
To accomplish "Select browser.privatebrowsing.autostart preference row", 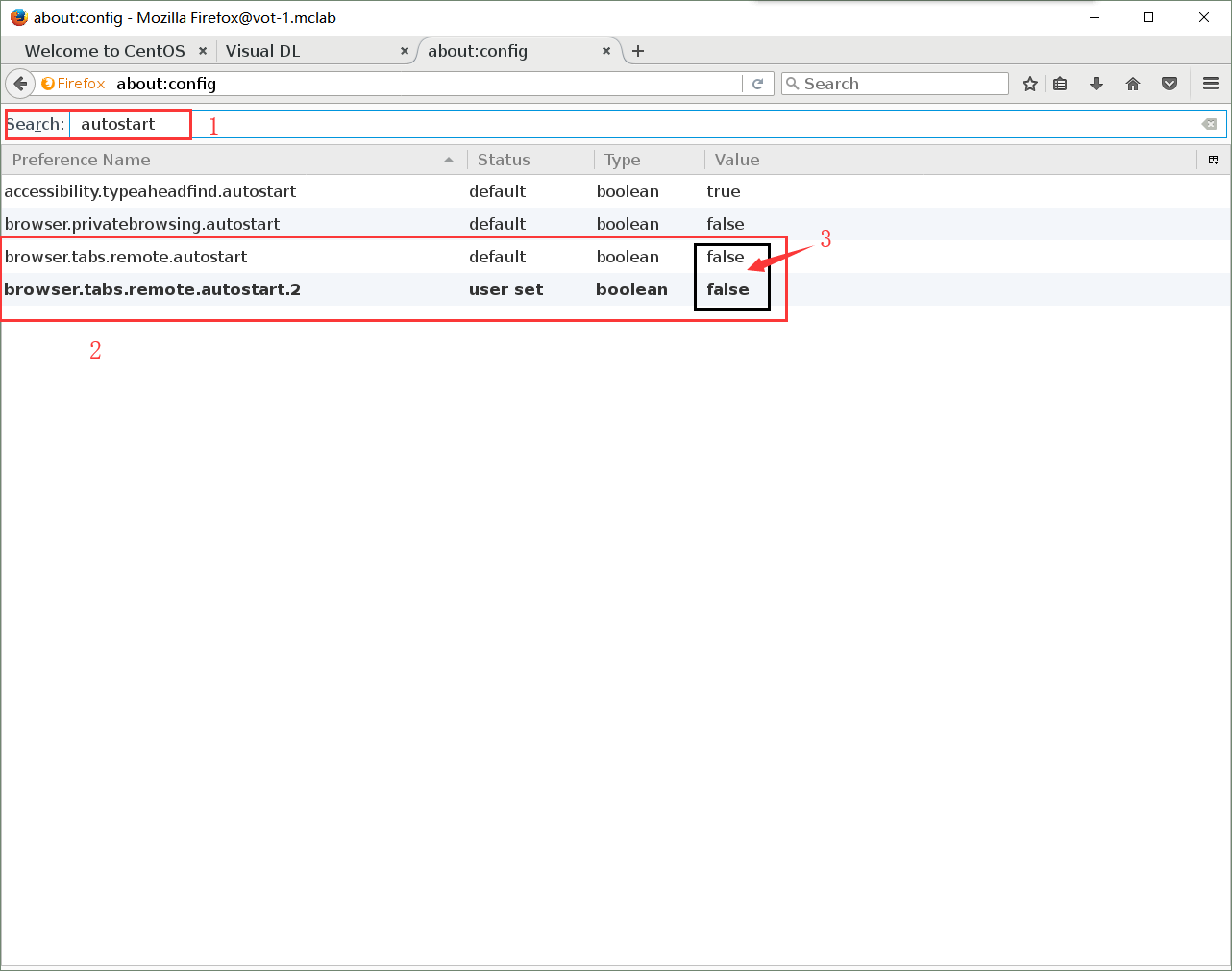I will pos(615,224).
